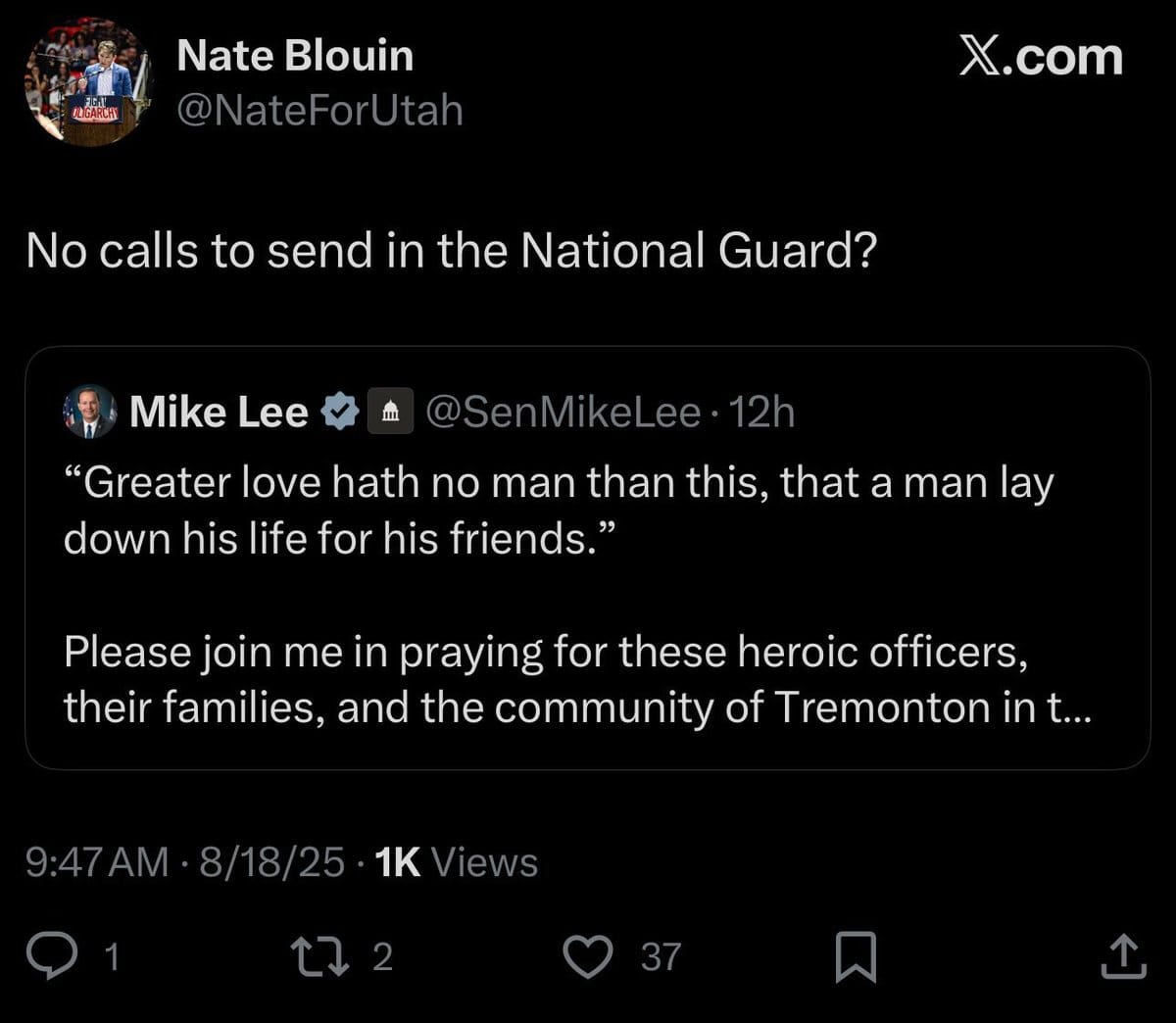Click the 12h timestamp on quoted tweet
The height and width of the screenshot is (1023, 1176).
(x=761, y=413)
